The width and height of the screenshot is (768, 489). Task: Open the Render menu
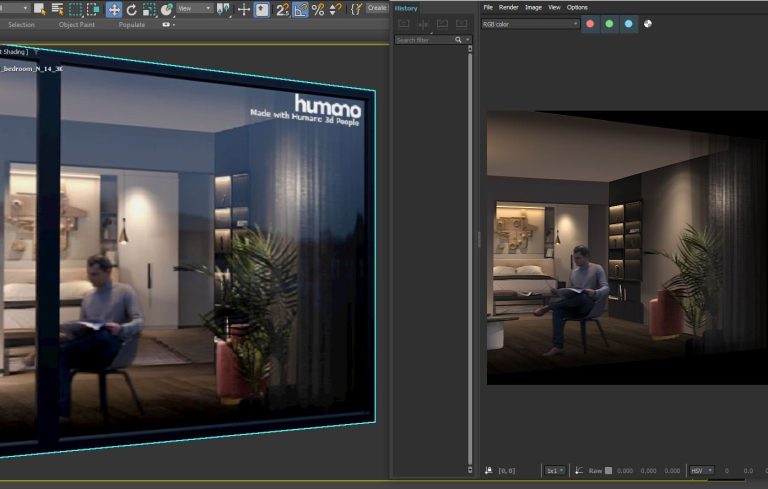(x=508, y=7)
